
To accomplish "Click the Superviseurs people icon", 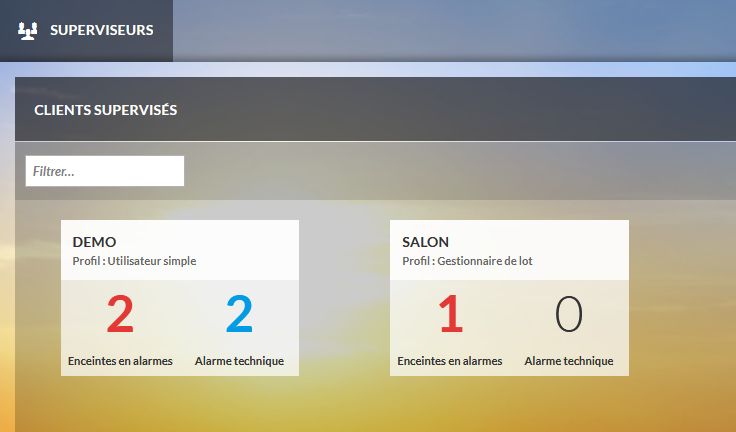I will point(28,31).
